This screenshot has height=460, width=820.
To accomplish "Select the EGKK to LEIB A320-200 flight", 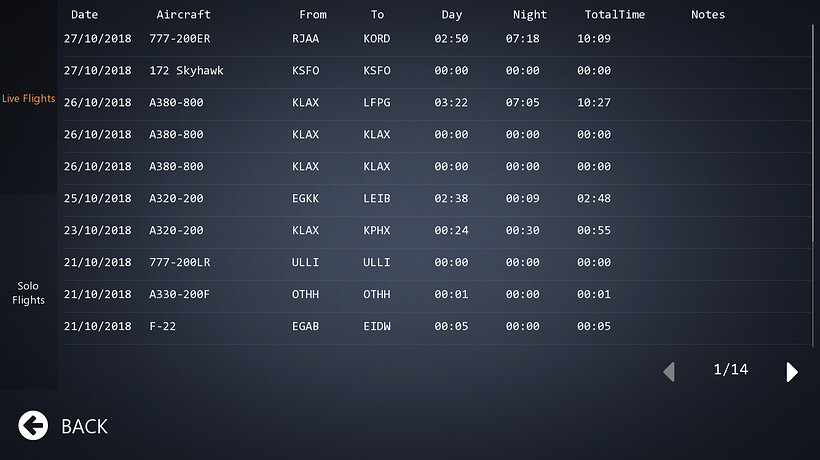I will [x=437, y=199].
